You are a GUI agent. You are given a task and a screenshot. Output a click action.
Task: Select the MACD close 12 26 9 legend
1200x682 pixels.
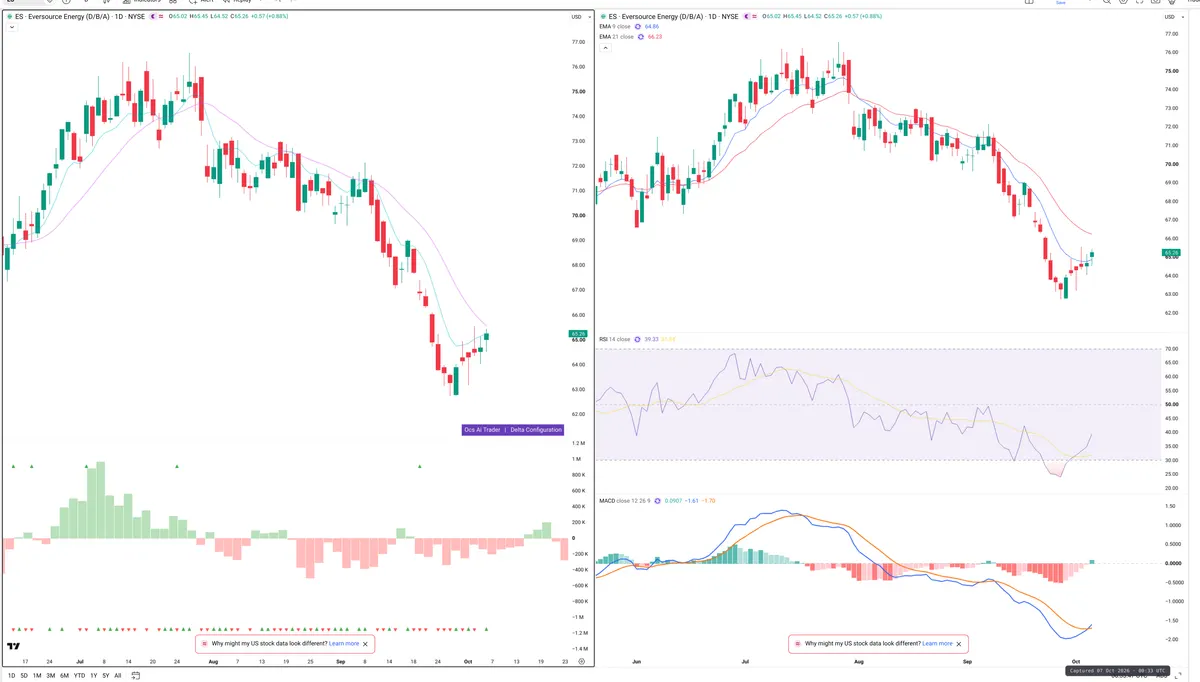pos(625,500)
